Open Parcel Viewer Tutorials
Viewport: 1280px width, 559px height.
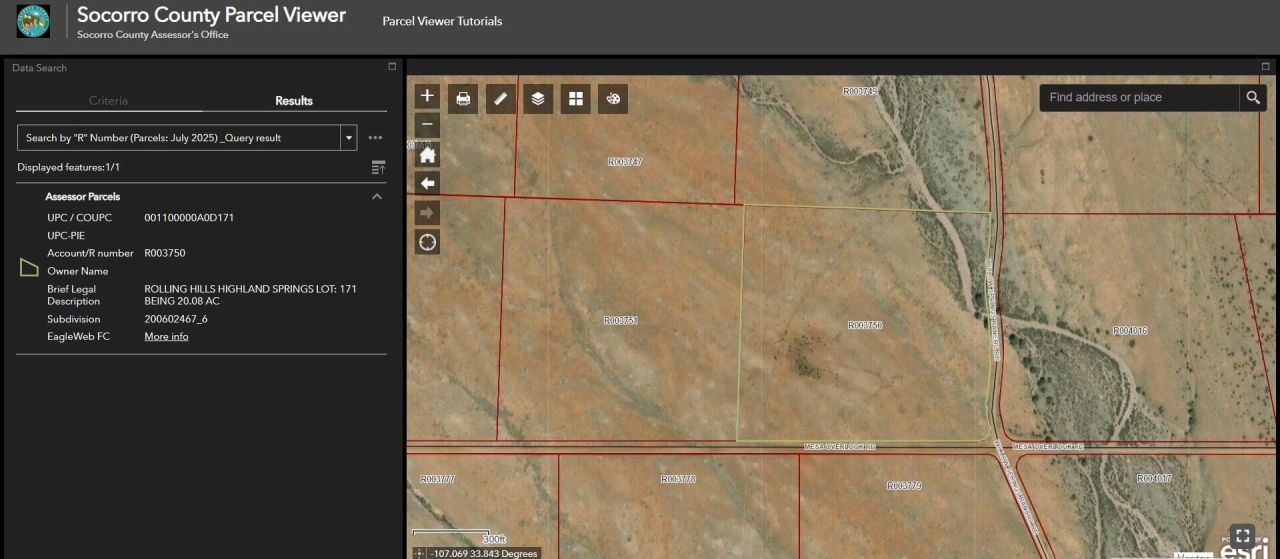[x=442, y=21]
